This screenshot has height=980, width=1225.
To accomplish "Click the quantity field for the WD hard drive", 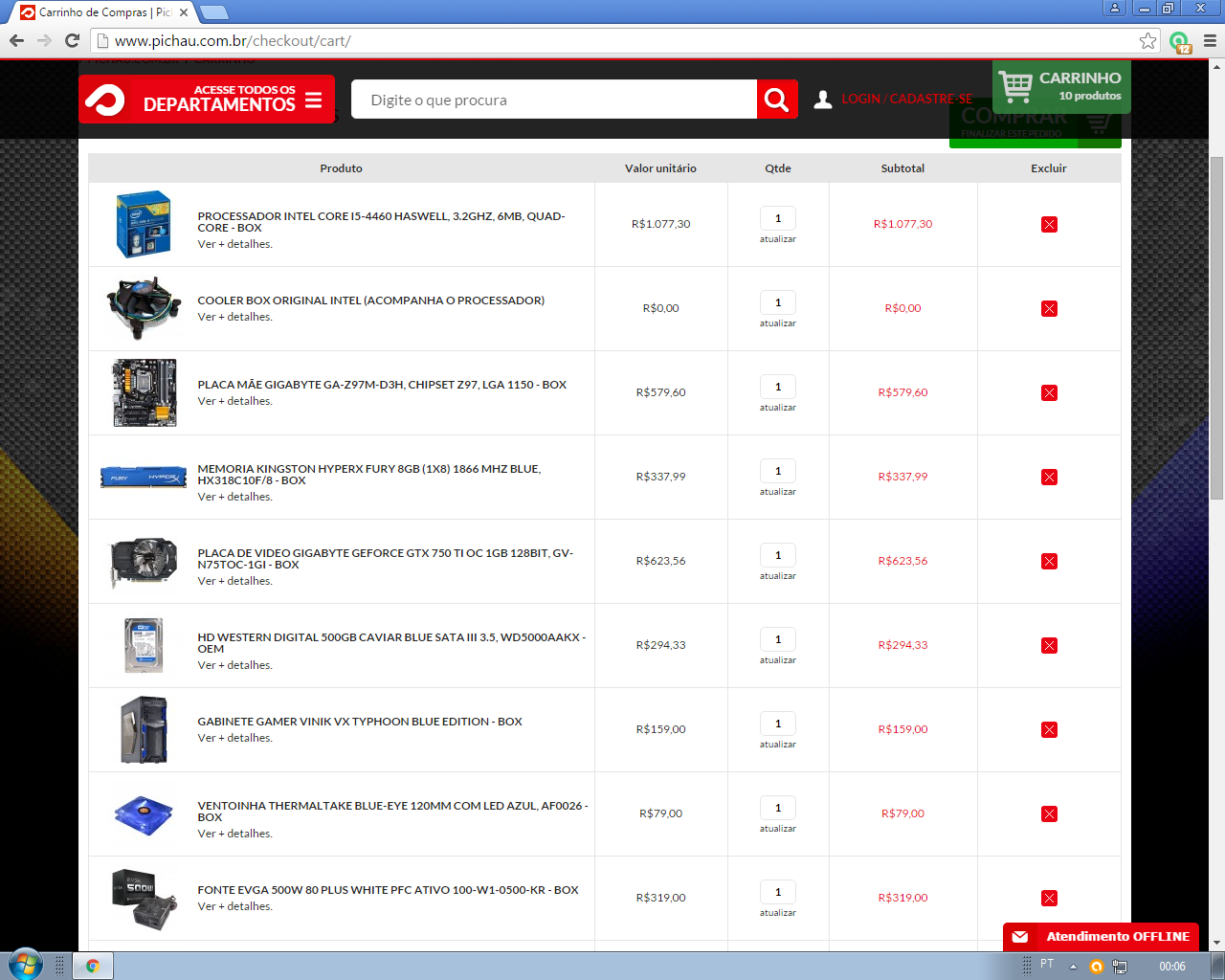I will (778, 639).
